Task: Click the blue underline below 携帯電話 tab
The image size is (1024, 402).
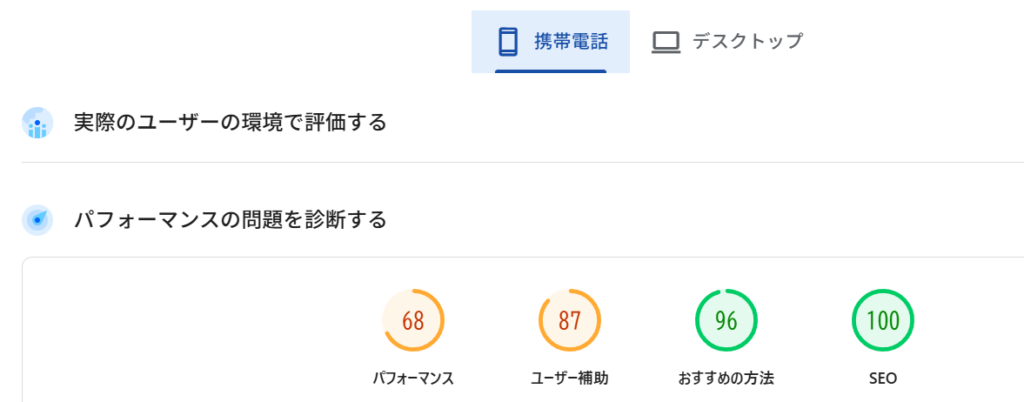Action: click(x=551, y=71)
